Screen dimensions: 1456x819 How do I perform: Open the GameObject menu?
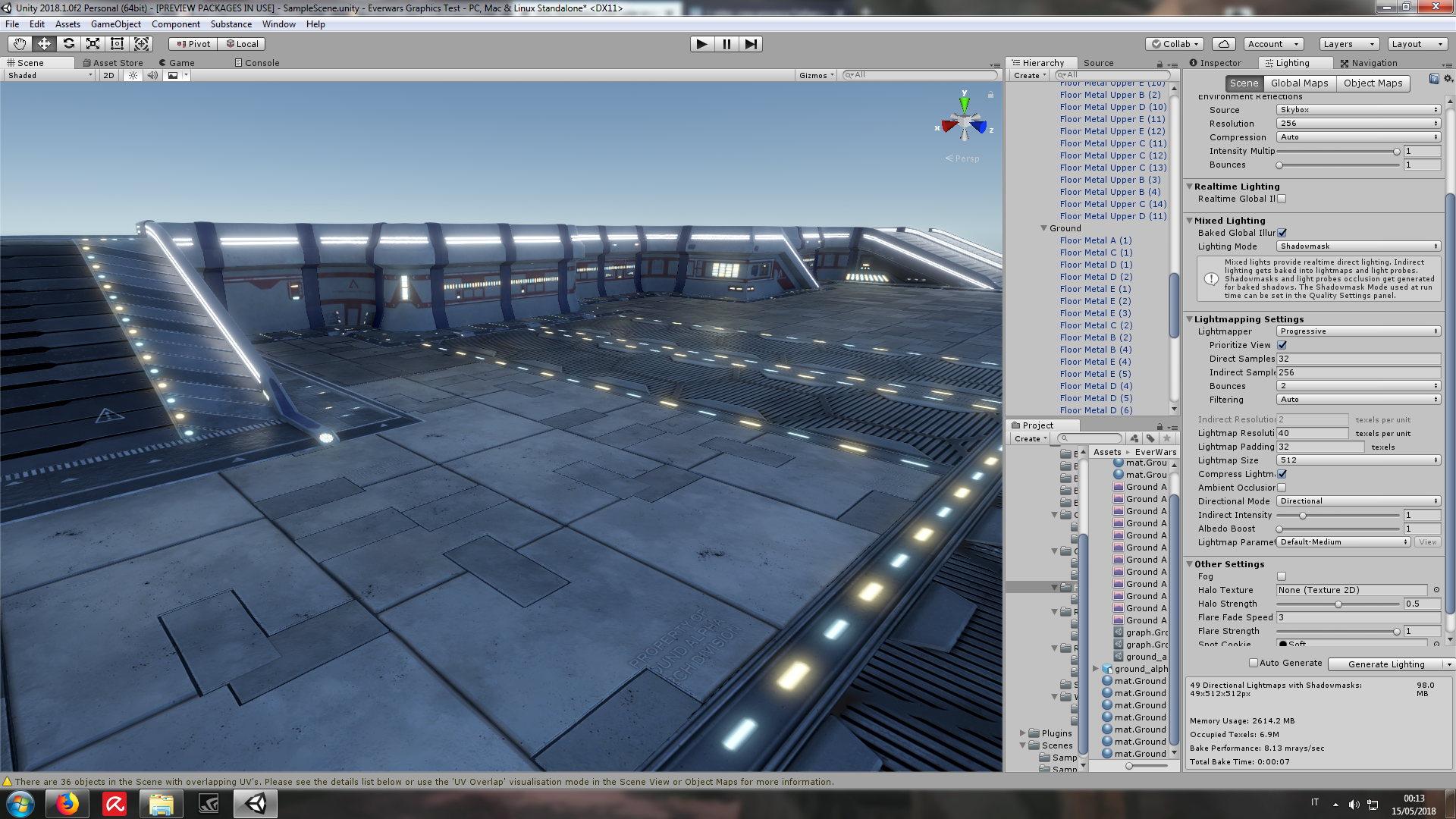tap(115, 24)
